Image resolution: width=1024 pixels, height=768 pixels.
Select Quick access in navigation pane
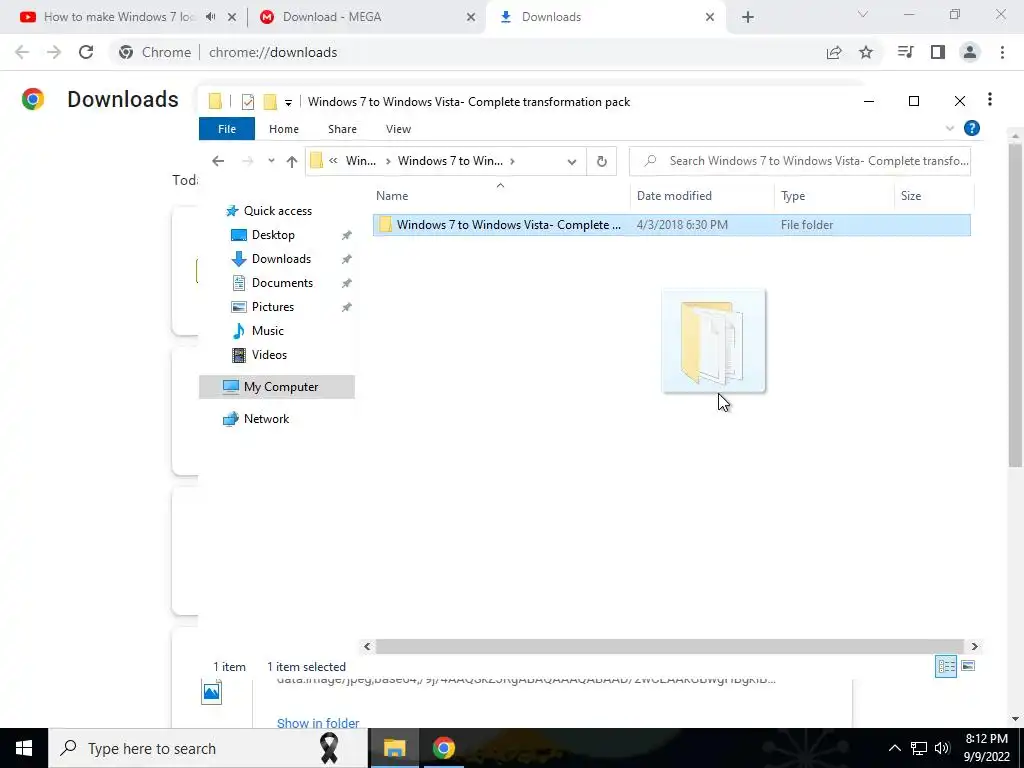pos(278,210)
